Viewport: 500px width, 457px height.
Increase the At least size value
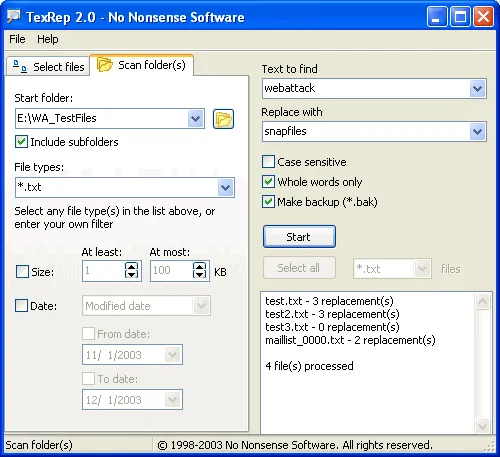(x=131, y=267)
